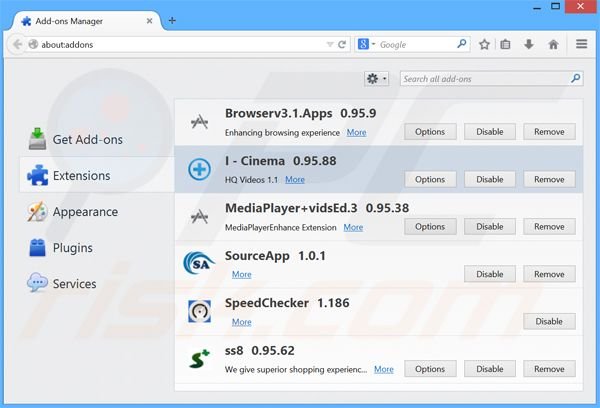Open More link for SpeedChecker
Screen dimensions: 600x408
(241, 322)
